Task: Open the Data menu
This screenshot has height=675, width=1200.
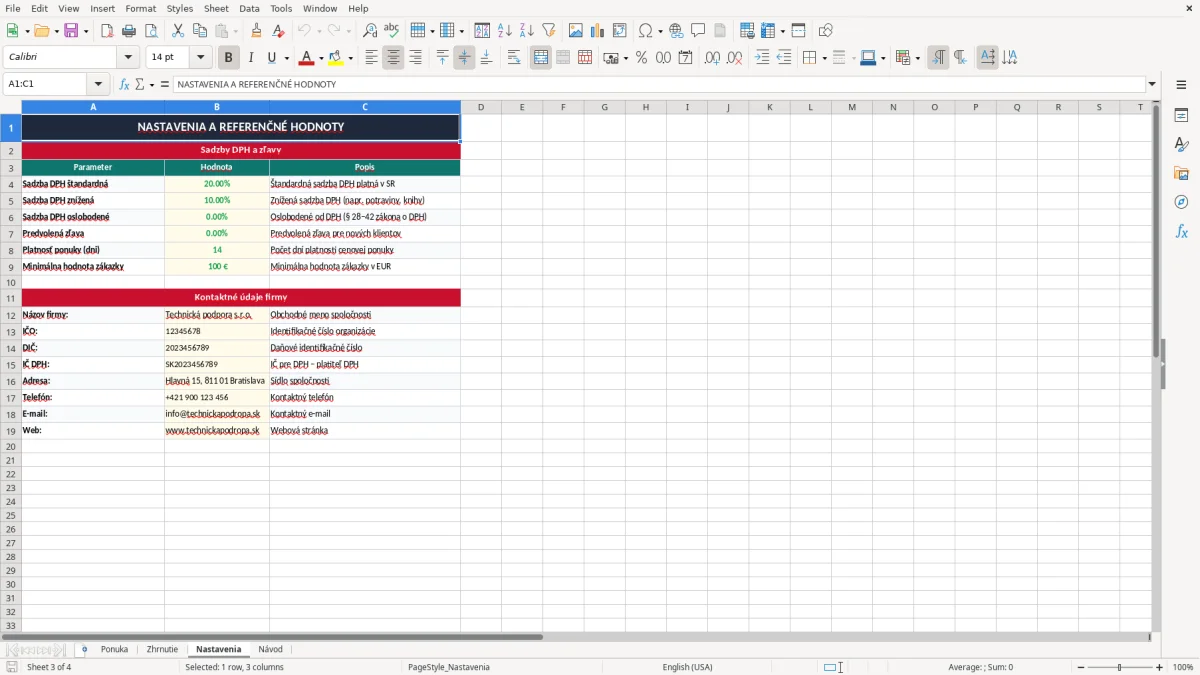Action: pos(249,8)
